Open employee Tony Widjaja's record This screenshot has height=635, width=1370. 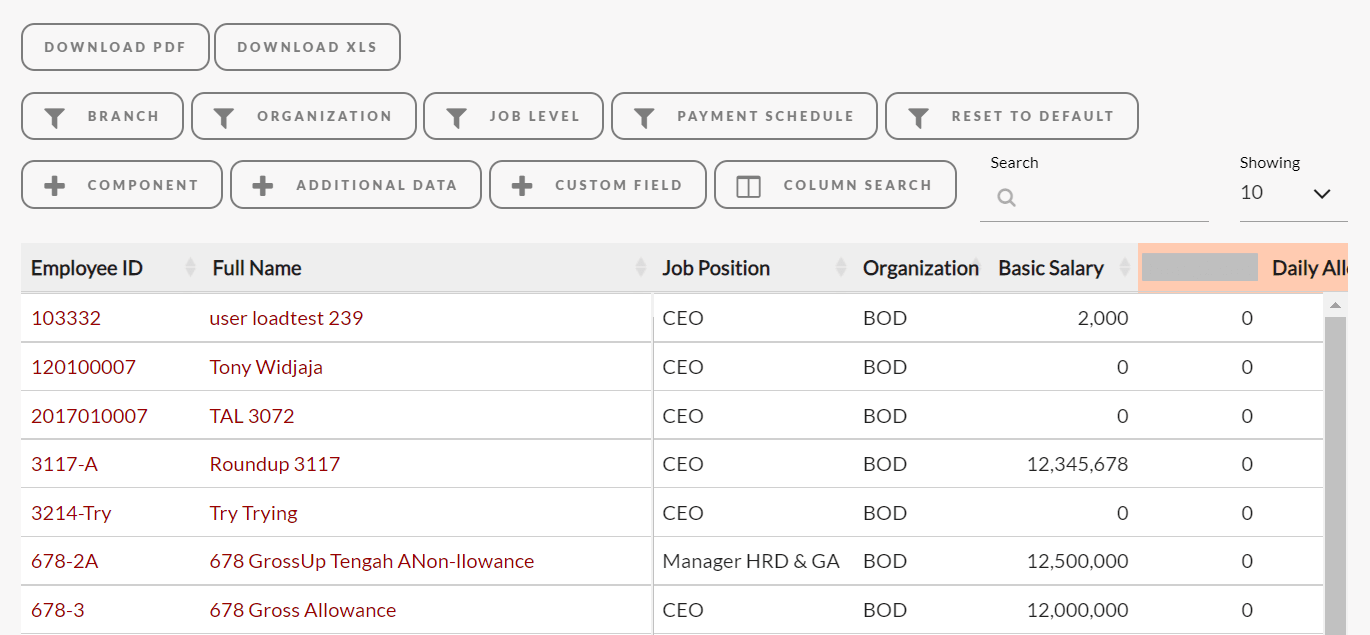pos(266,367)
